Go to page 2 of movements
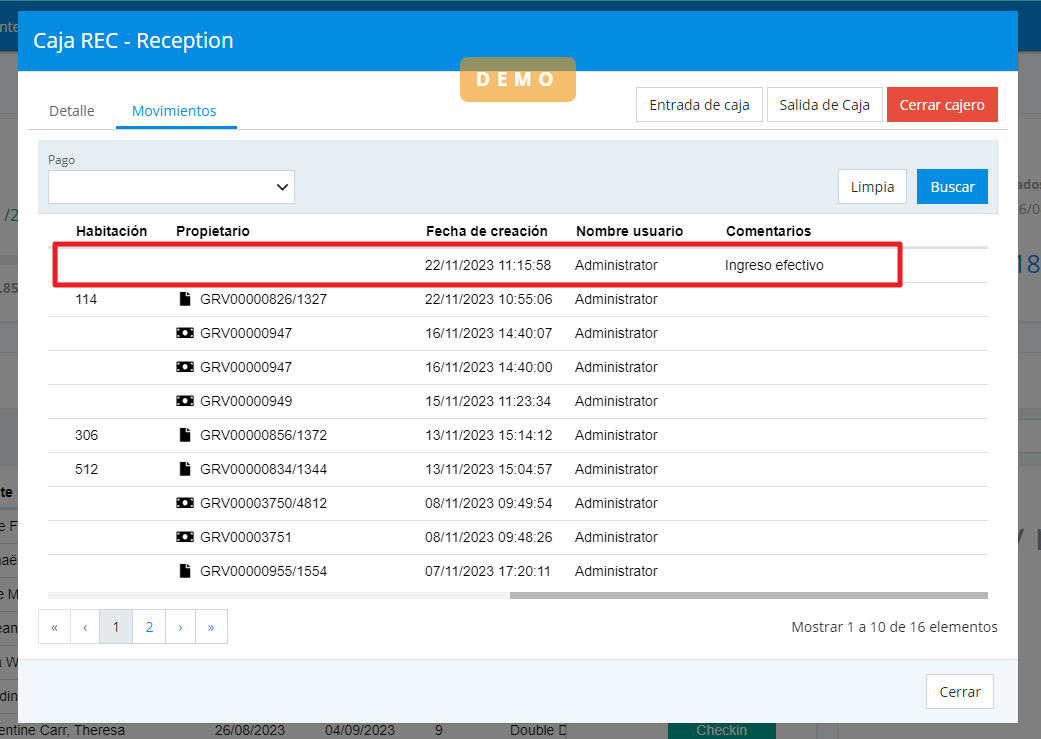Viewport: 1041px width, 739px height. coord(149,627)
